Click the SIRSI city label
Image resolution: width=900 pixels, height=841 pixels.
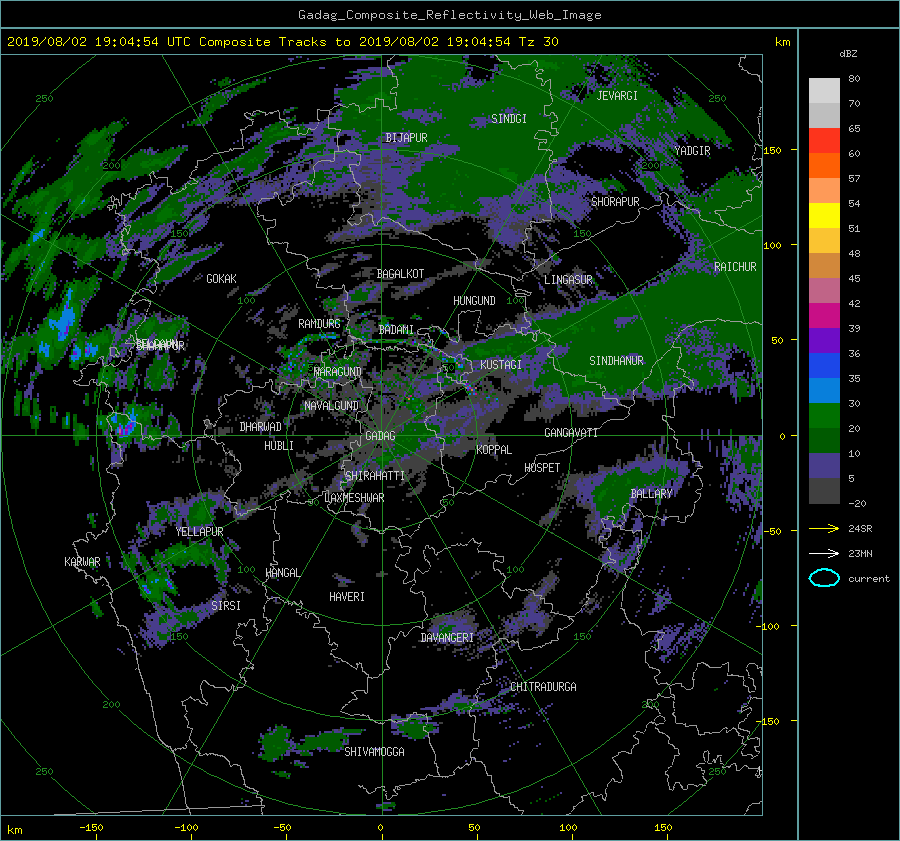226,606
